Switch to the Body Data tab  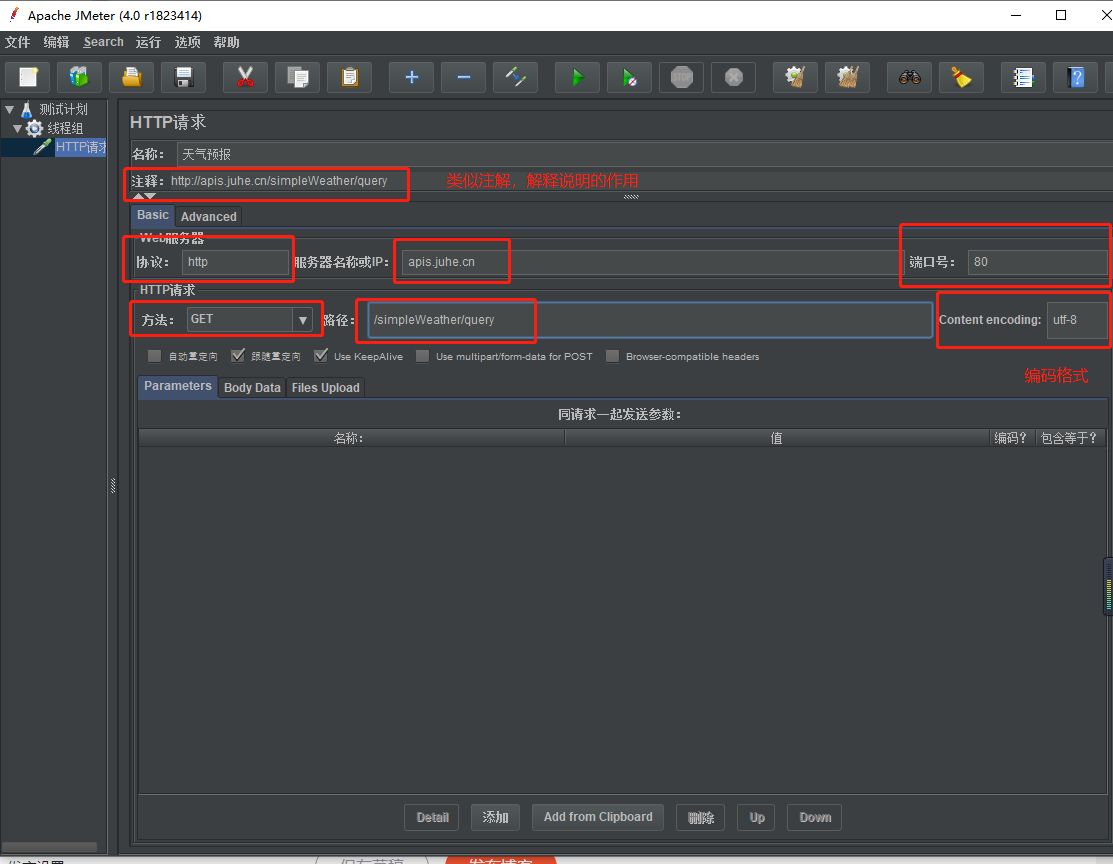point(252,388)
